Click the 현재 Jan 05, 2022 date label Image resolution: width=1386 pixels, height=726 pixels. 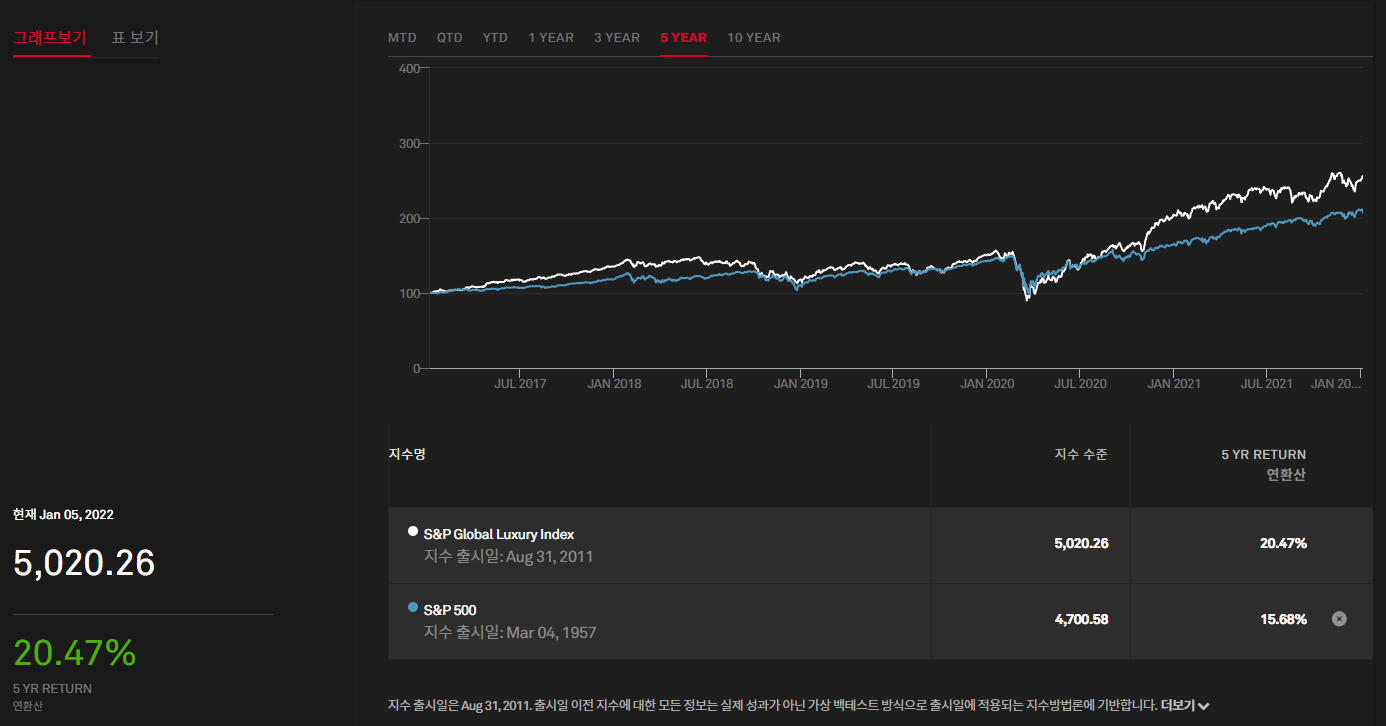click(x=63, y=515)
